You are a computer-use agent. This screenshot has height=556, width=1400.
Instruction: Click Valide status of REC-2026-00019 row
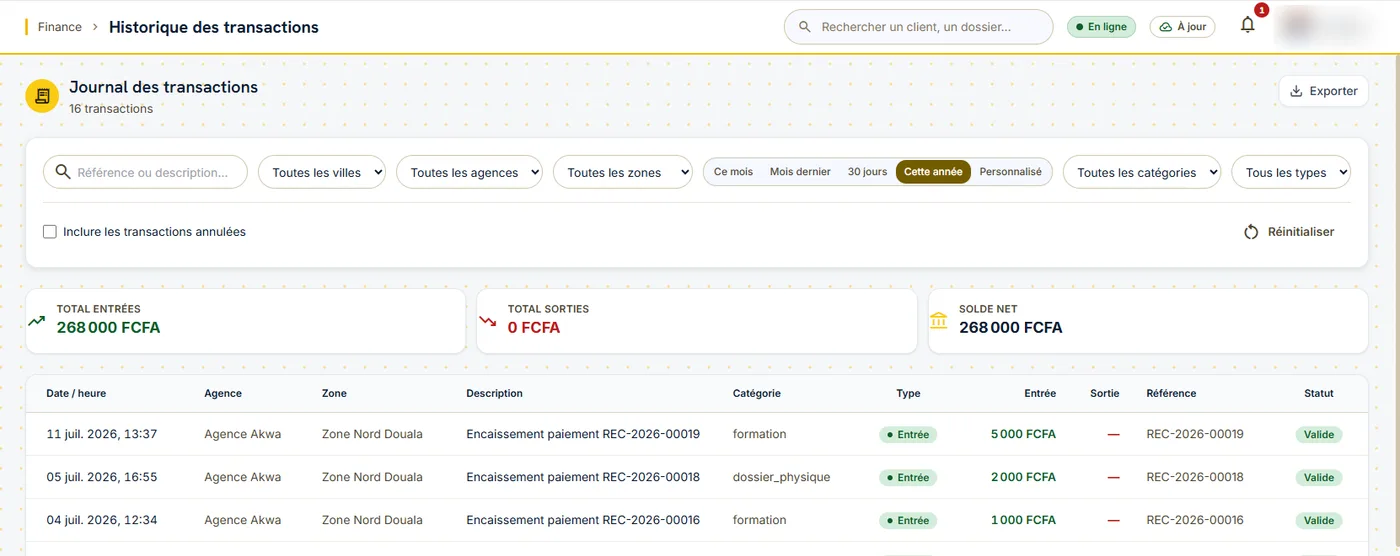click(1319, 435)
